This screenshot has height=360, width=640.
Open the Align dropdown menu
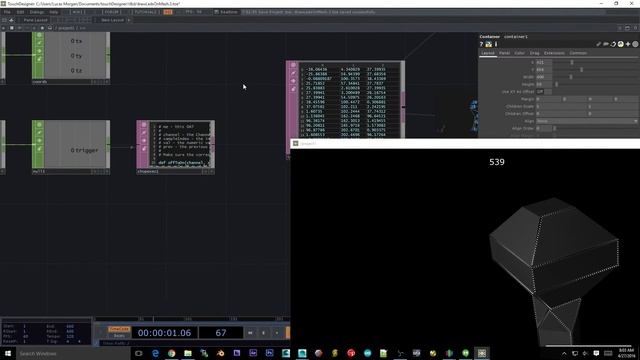coord(587,121)
